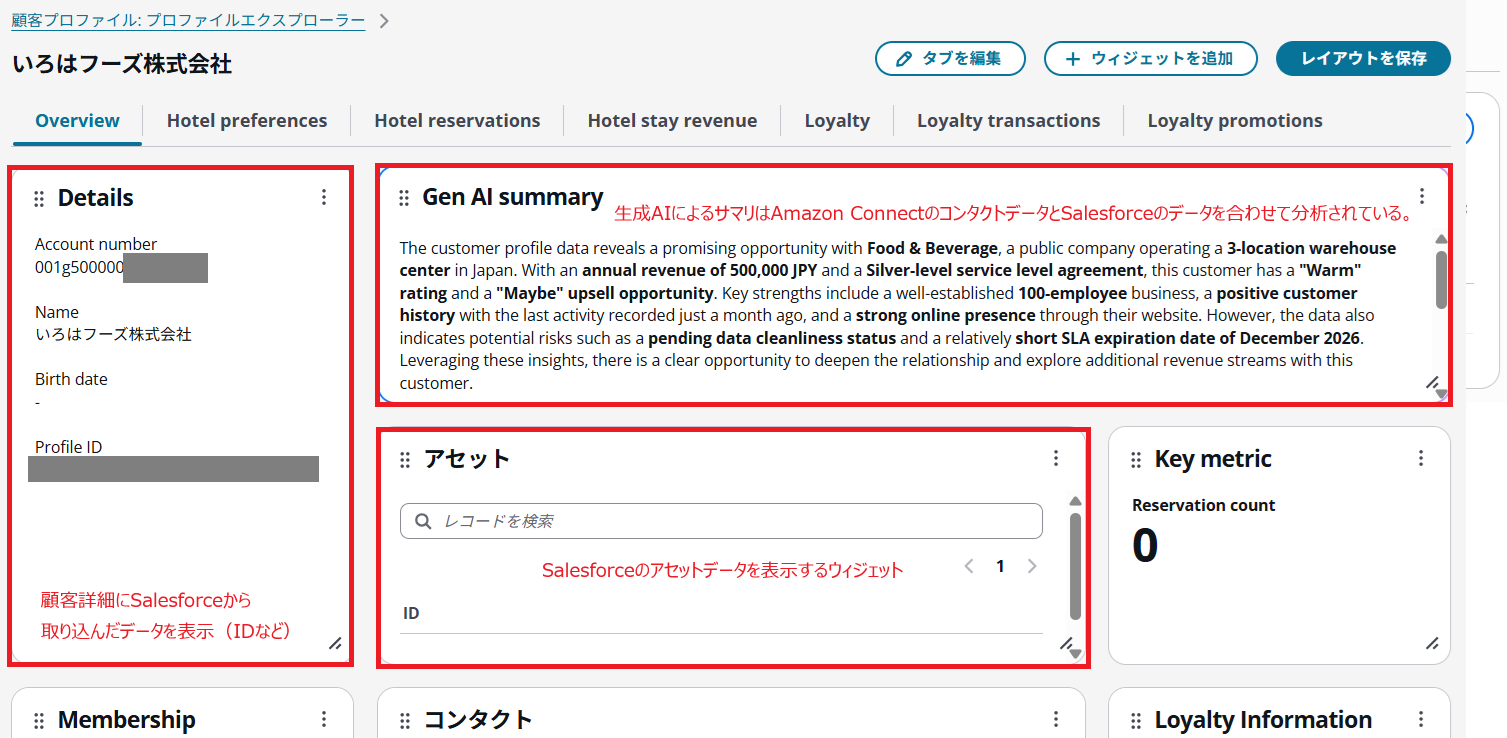
Task: Open the コンタクト widget options menu
Action: click(x=1056, y=719)
